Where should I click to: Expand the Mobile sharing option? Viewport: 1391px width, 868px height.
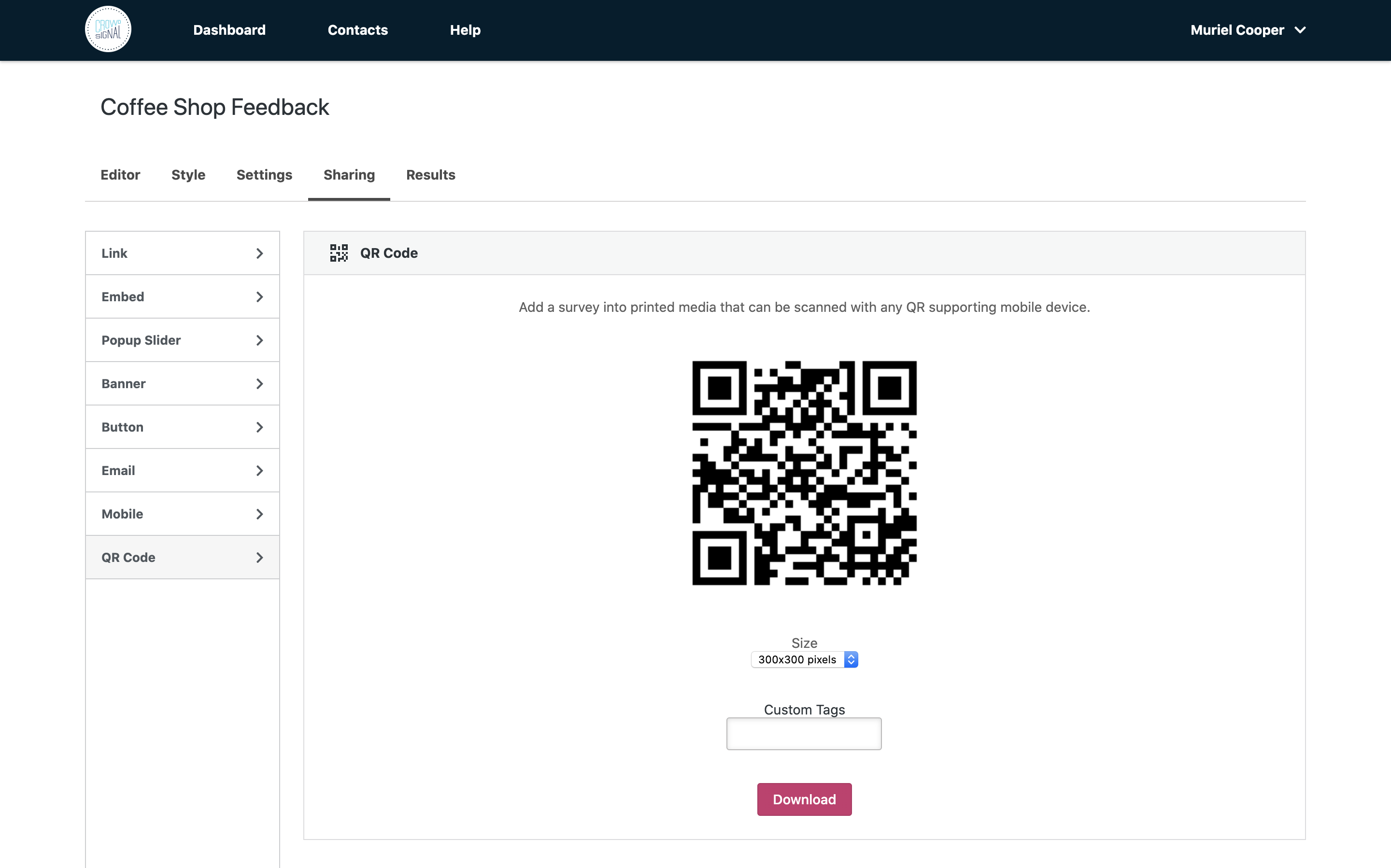click(182, 514)
